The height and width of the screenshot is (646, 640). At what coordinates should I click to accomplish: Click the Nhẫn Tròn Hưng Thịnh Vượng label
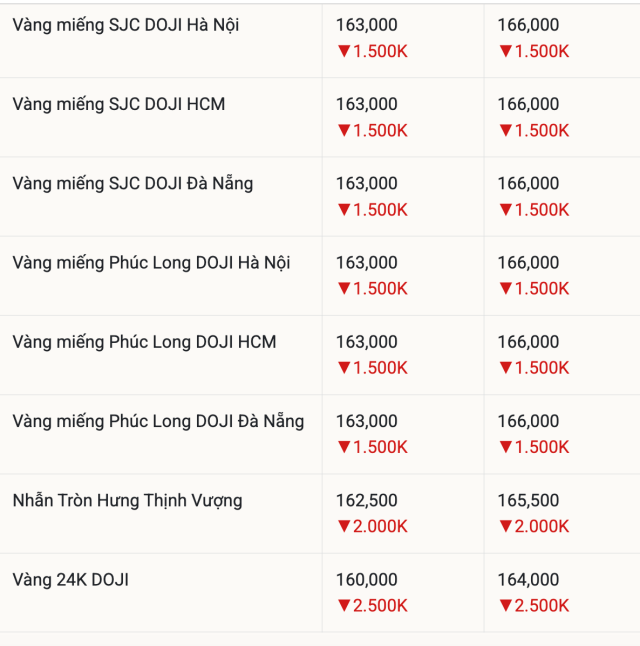coord(128,500)
